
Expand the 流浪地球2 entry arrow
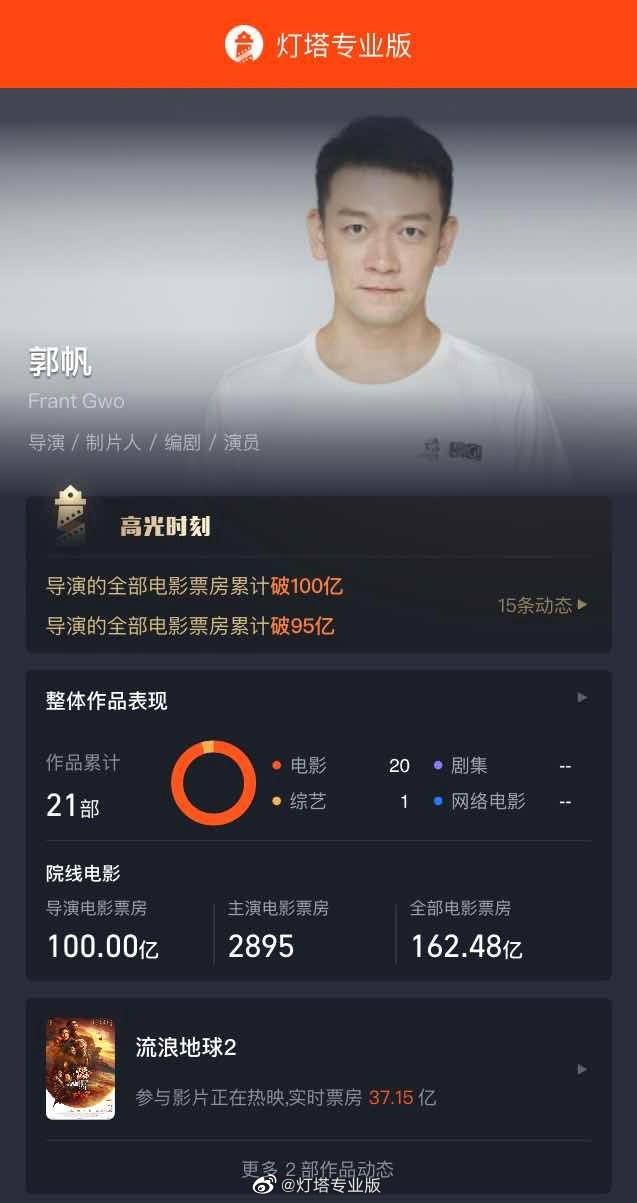pyautogui.click(x=583, y=1069)
